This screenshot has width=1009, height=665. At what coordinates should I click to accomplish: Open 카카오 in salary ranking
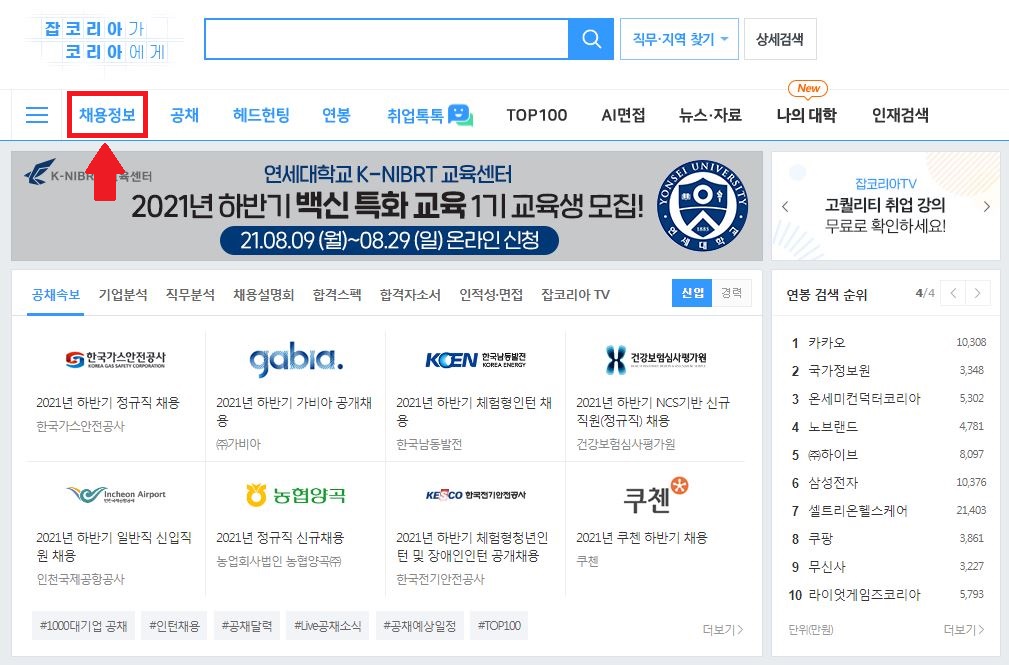827,342
